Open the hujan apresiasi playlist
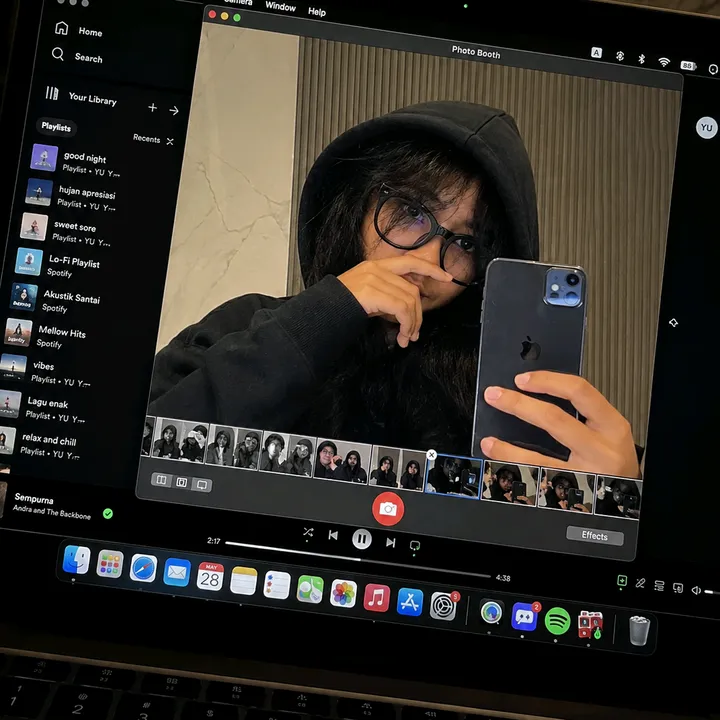The height and width of the screenshot is (720, 720). pyautogui.click(x=71, y=195)
